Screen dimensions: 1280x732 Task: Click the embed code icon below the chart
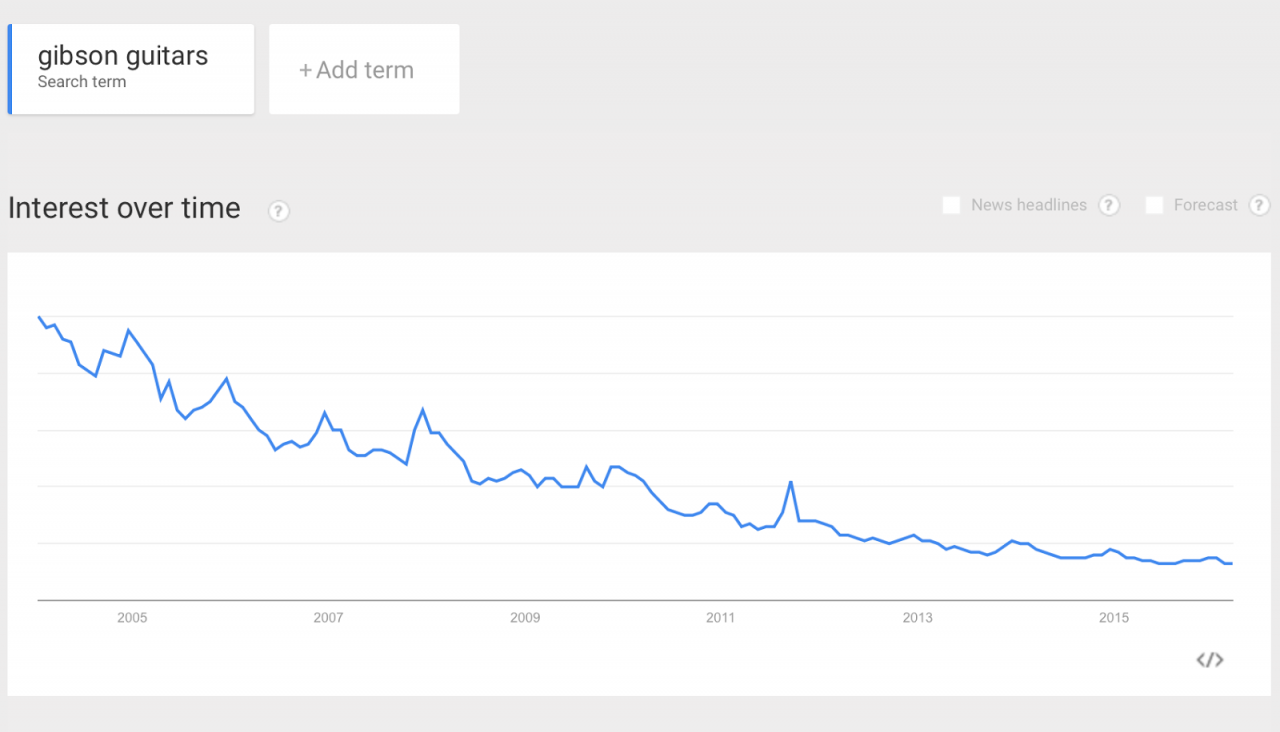1210,659
